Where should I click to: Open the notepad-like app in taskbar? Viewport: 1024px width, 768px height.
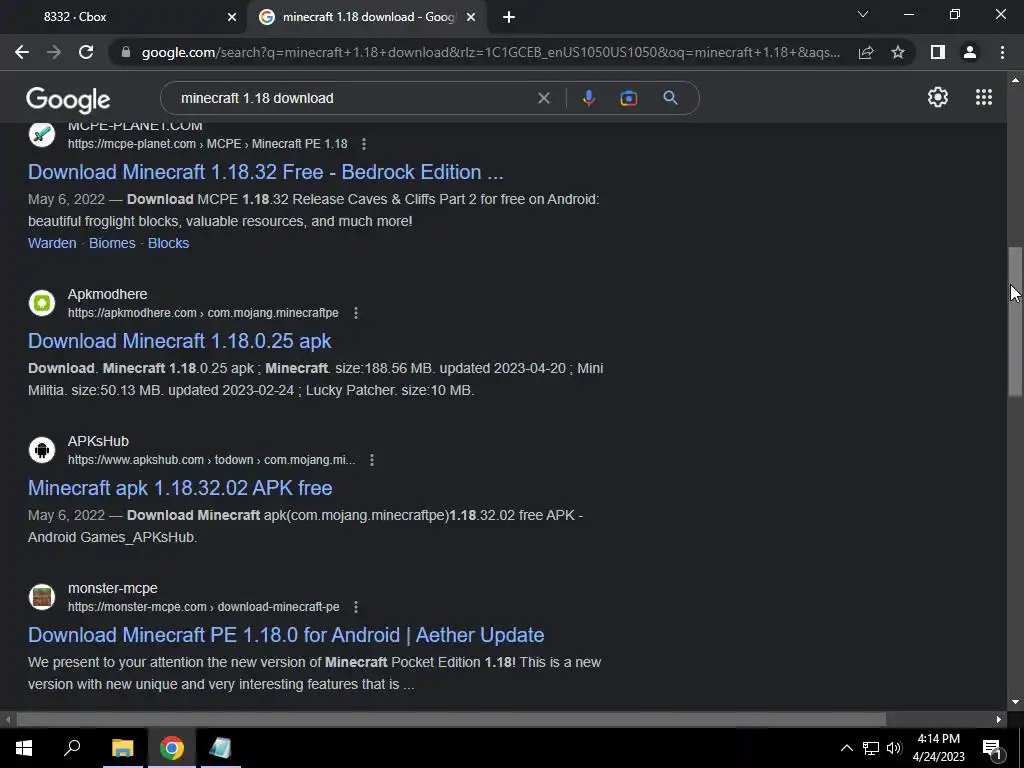click(x=221, y=748)
